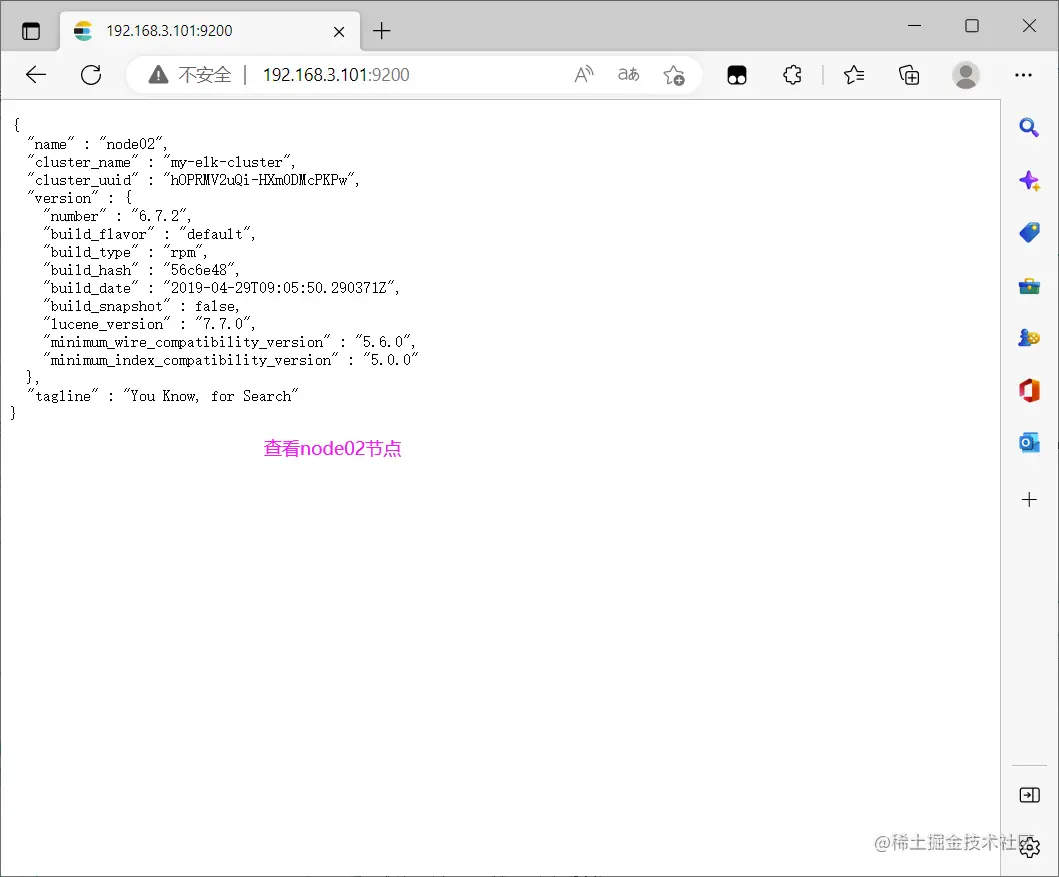1059x877 pixels.
Task: Refresh the current page
Action: pos(91,75)
